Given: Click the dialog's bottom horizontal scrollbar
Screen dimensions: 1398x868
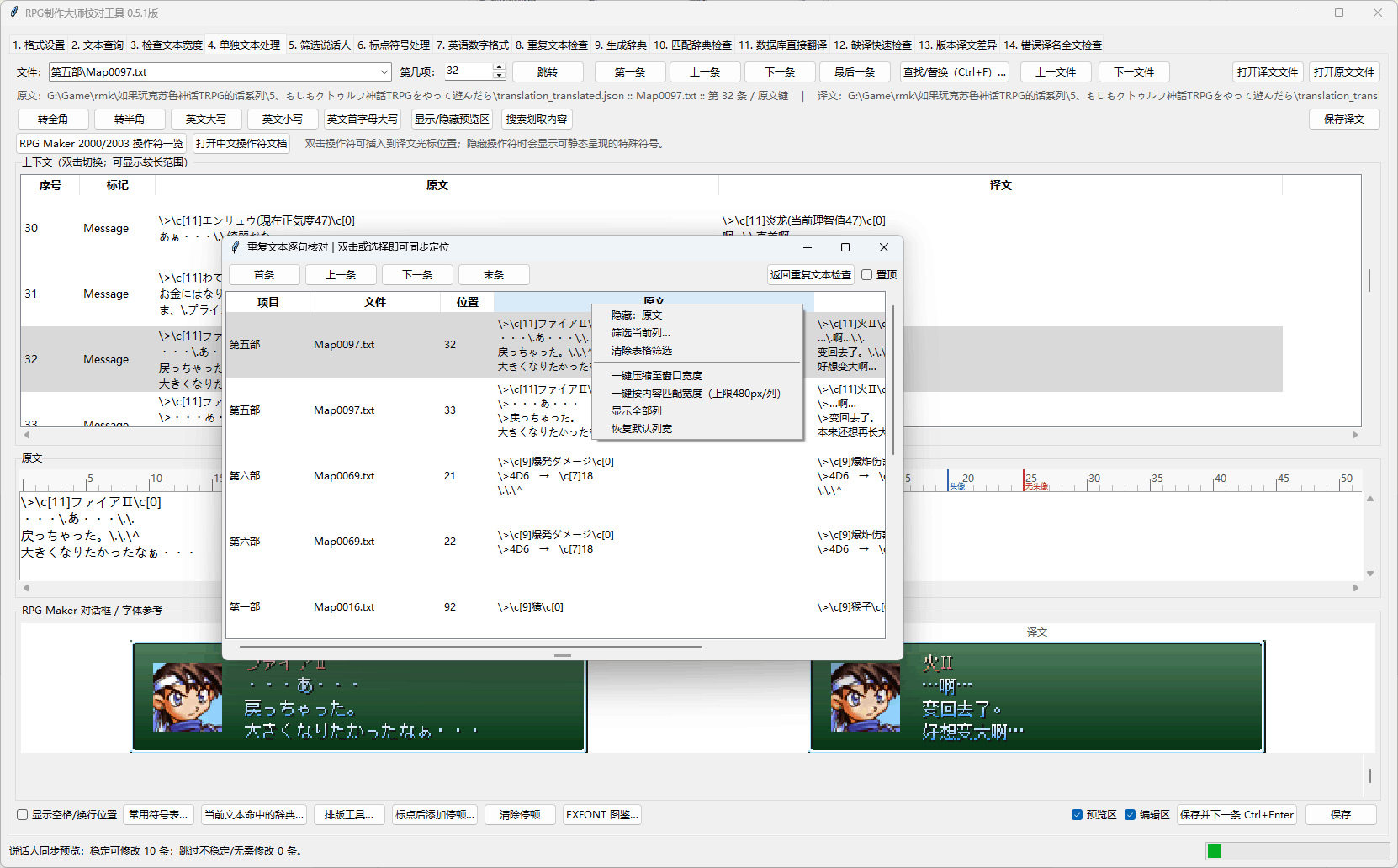Looking at the screenshot, I should point(470,647).
